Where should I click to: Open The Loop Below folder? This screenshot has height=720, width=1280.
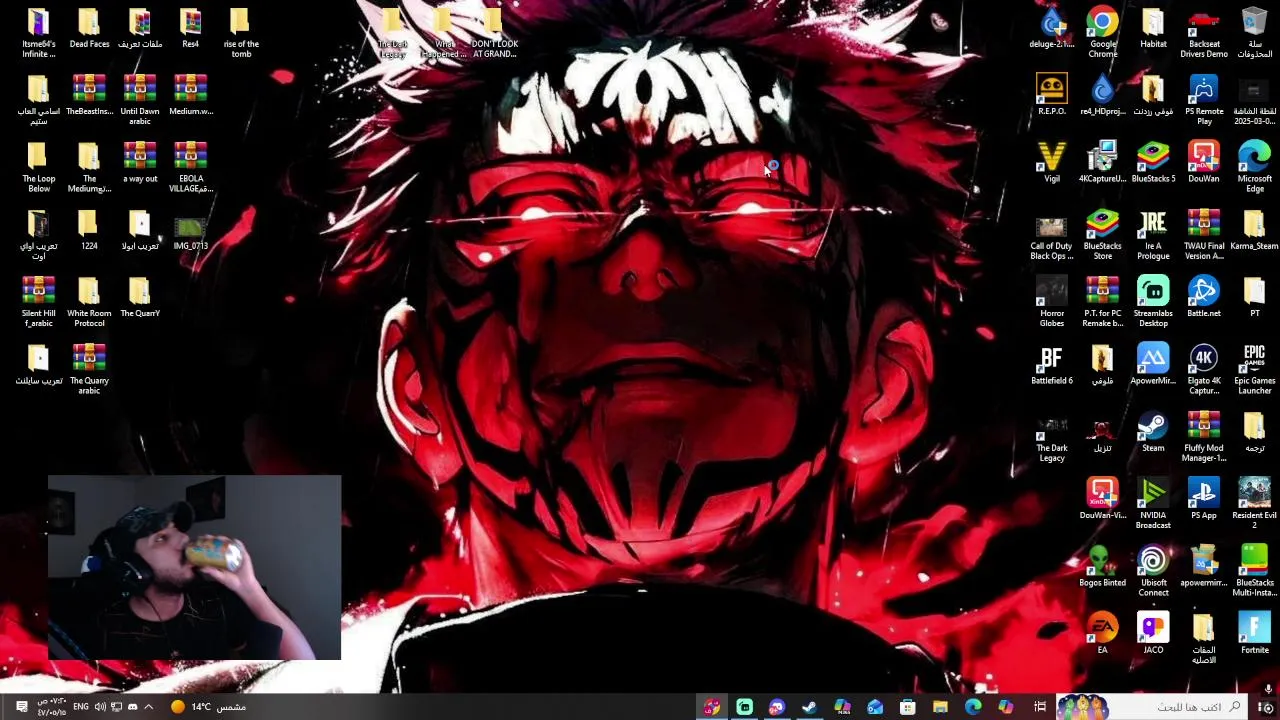point(38,167)
